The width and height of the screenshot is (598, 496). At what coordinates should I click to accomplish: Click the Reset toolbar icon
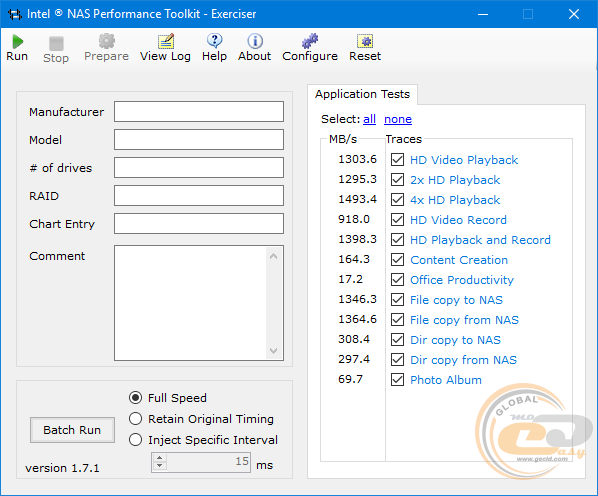click(x=365, y=41)
